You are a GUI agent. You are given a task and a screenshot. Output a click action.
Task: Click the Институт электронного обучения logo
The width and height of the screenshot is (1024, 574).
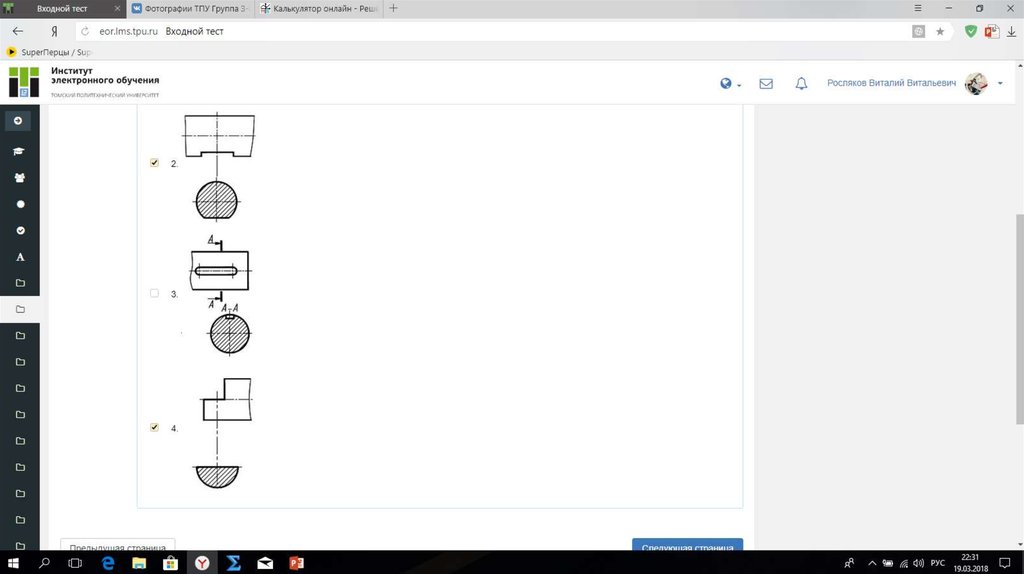84,82
